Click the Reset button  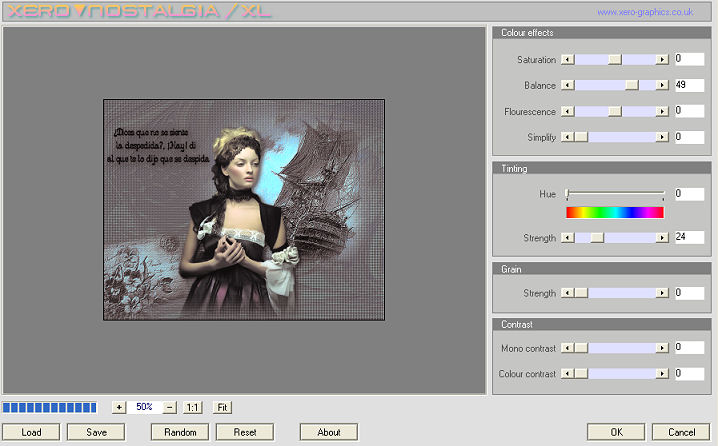pos(245,432)
